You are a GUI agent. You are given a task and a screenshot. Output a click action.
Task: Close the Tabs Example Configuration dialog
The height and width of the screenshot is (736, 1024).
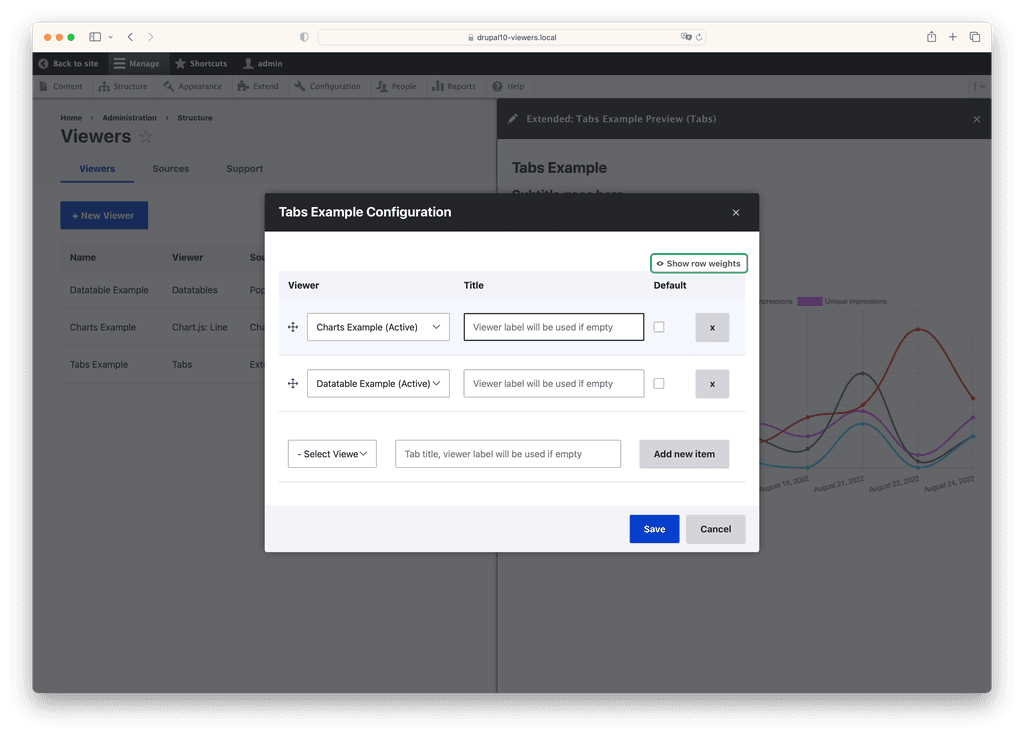click(736, 212)
